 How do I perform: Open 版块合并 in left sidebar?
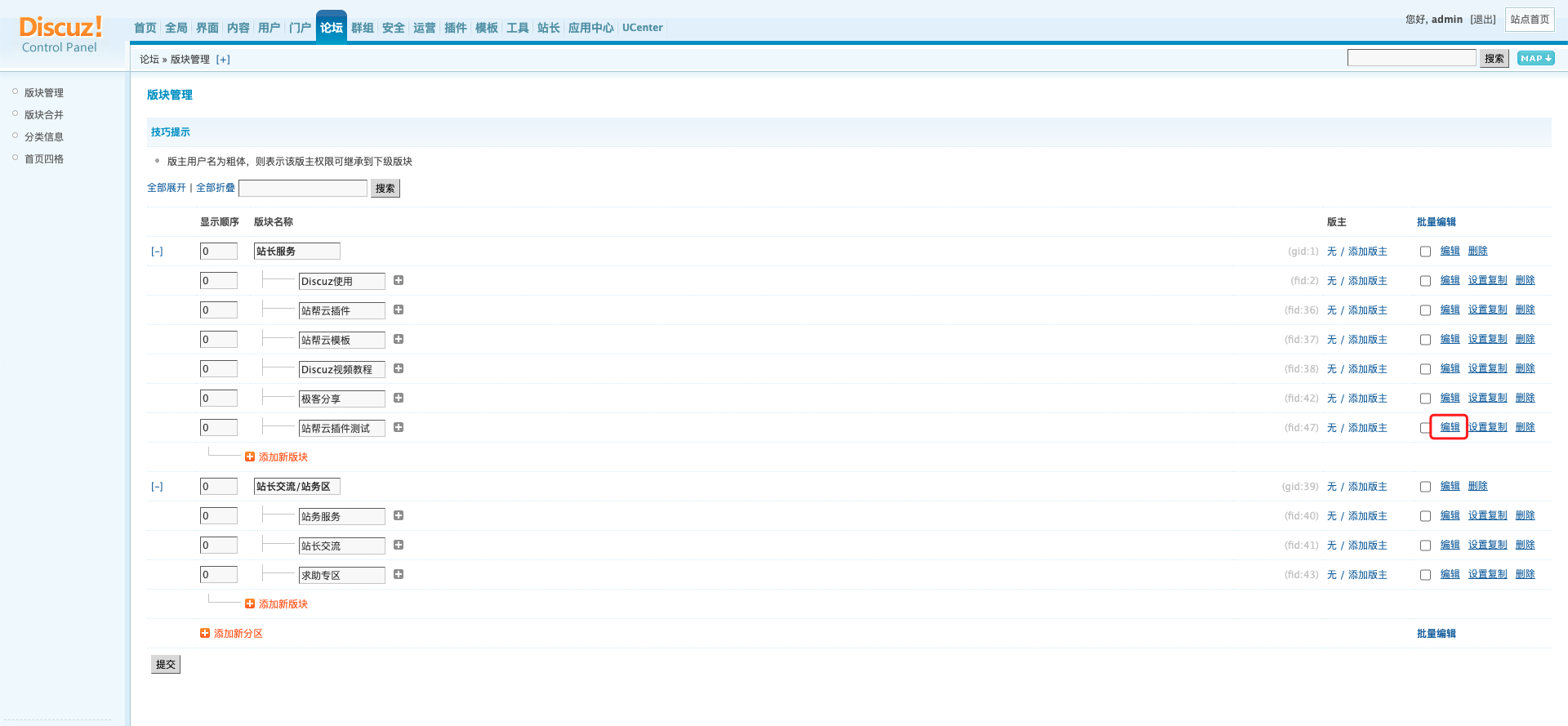click(44, 115)
